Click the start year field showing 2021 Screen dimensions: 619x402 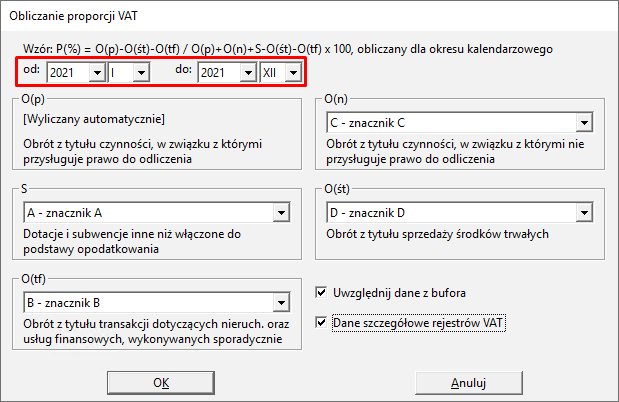(68, 72)
